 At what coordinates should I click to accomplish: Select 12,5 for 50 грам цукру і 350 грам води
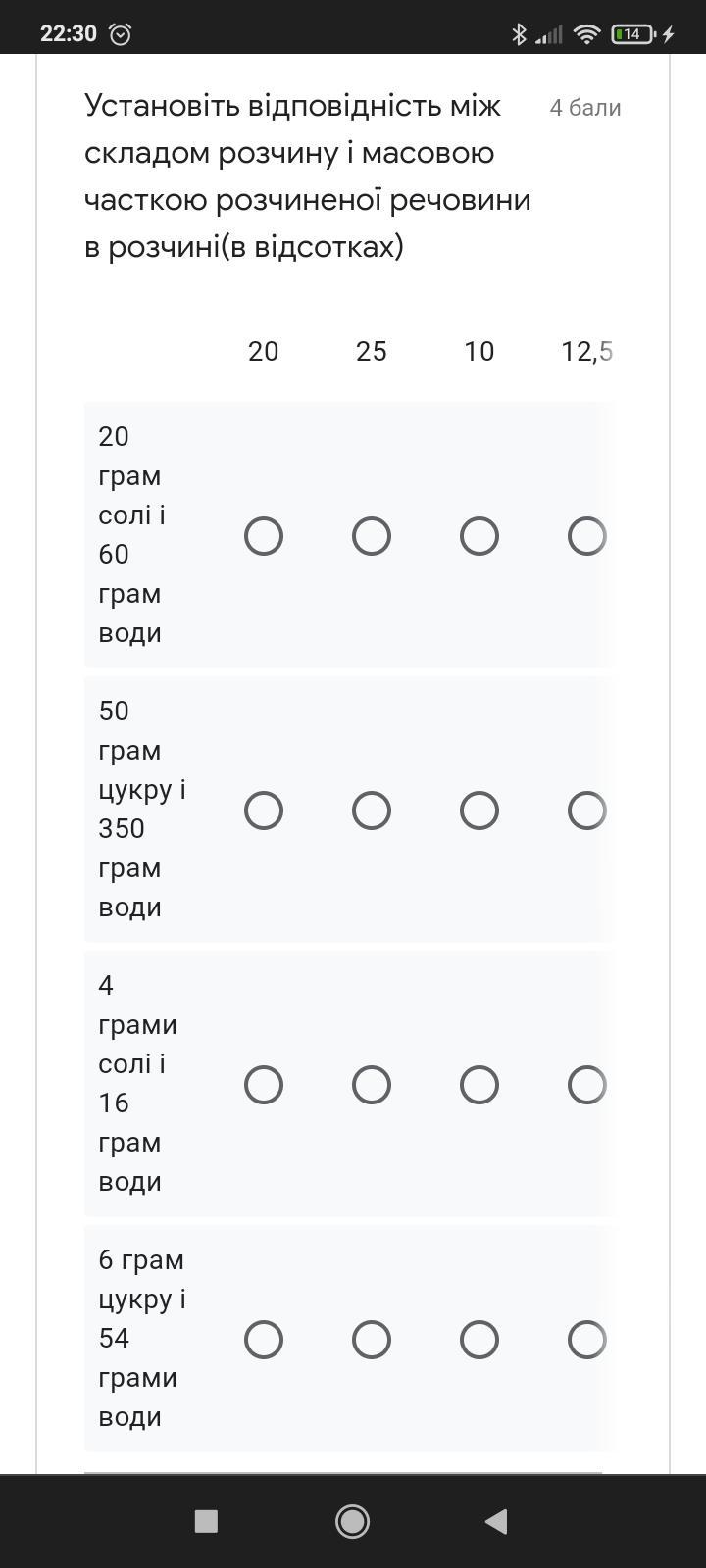click(587, 810)
